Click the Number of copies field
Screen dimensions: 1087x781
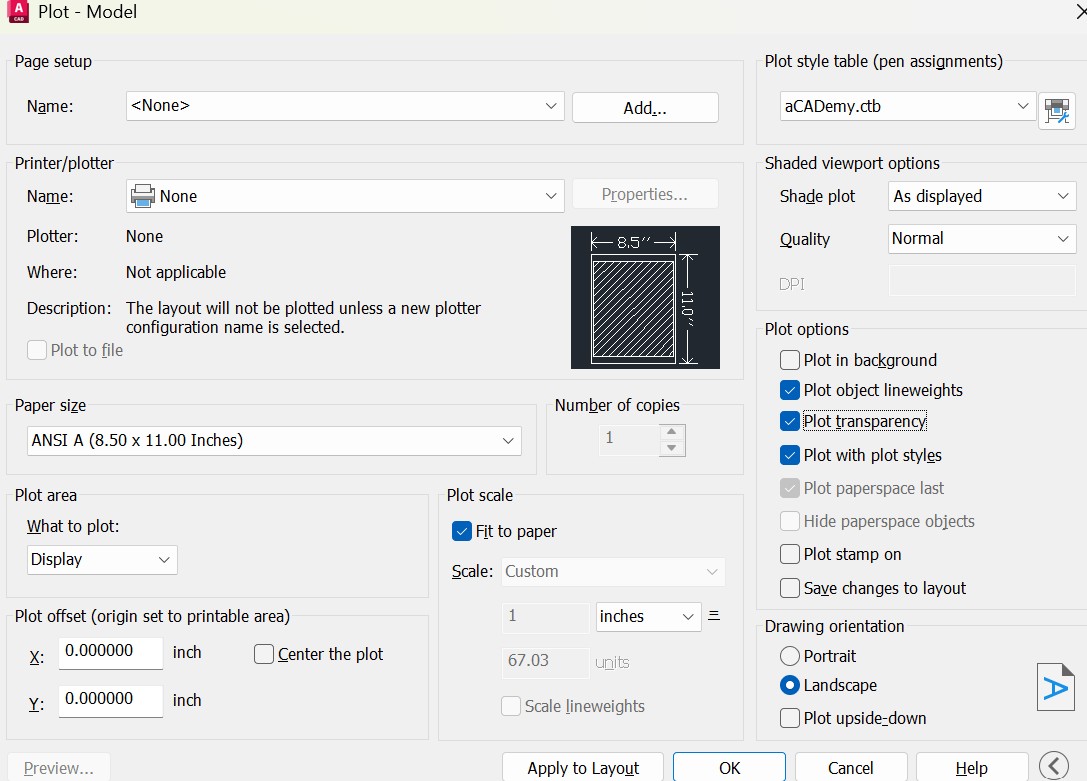coord(629,439)
